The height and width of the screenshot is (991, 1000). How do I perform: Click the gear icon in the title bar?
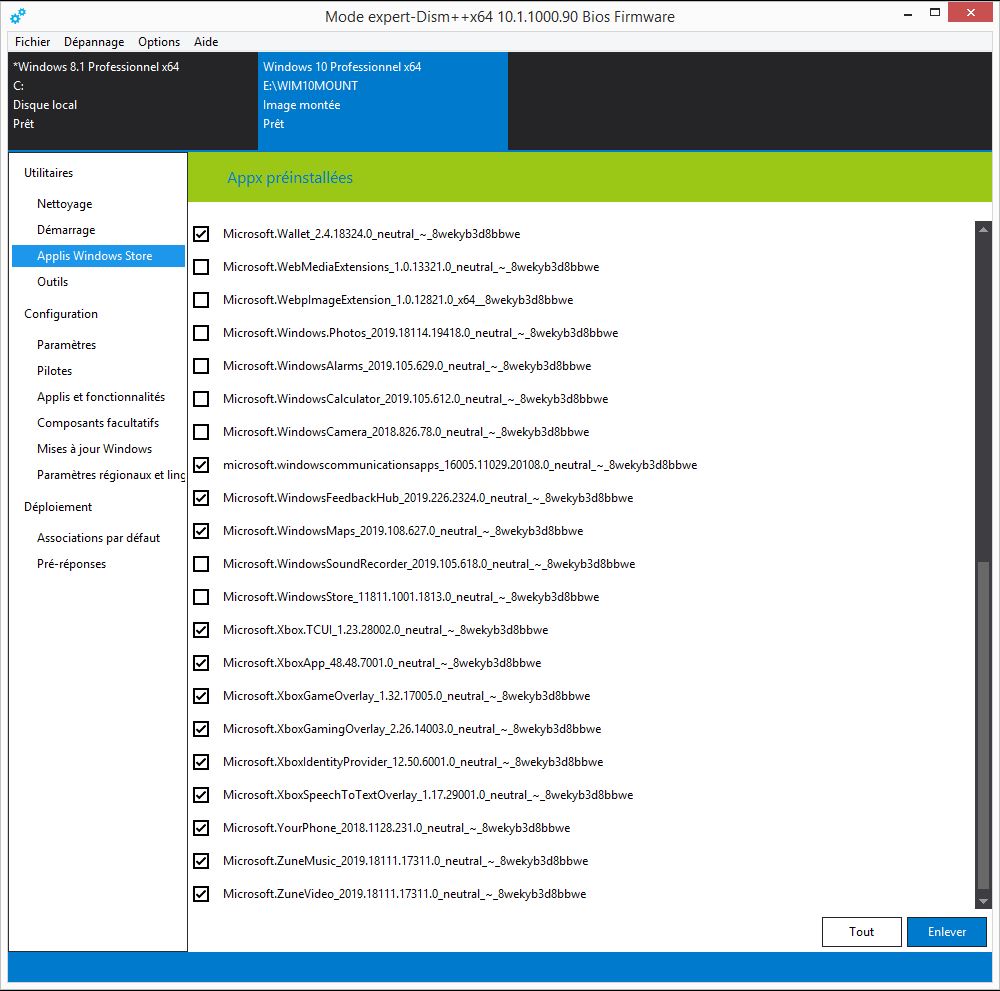pos(16,14)
